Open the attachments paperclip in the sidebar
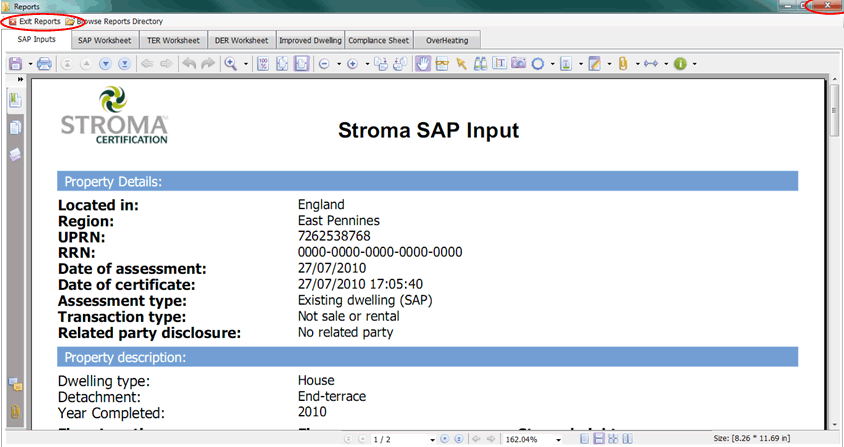This screenshot has height=447, width=844. point(15,411)
